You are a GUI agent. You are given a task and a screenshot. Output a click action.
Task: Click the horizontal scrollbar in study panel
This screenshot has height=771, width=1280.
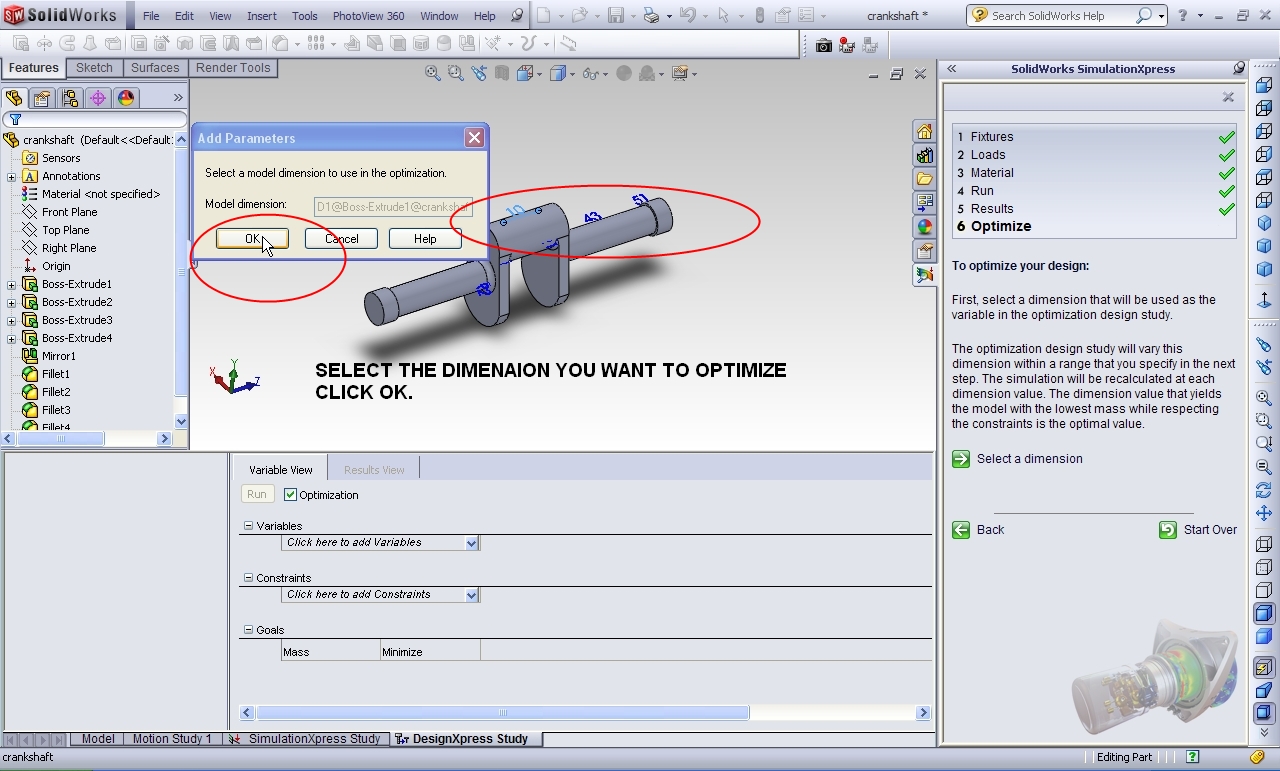click(x=502, y=713)
